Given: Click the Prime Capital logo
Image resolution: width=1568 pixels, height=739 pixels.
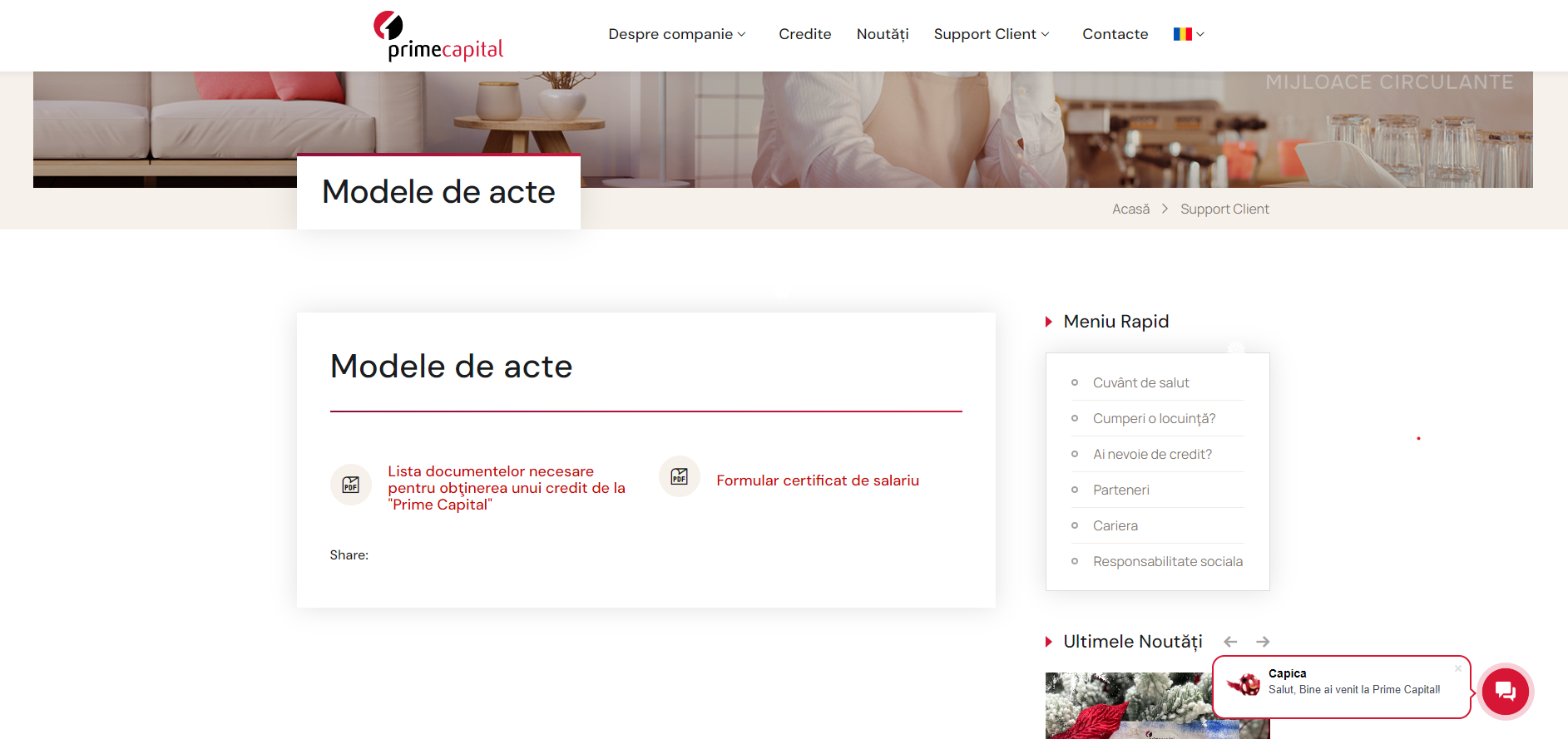Looking at the screenshot, I should pyautogui.click(x=438, y=36).
